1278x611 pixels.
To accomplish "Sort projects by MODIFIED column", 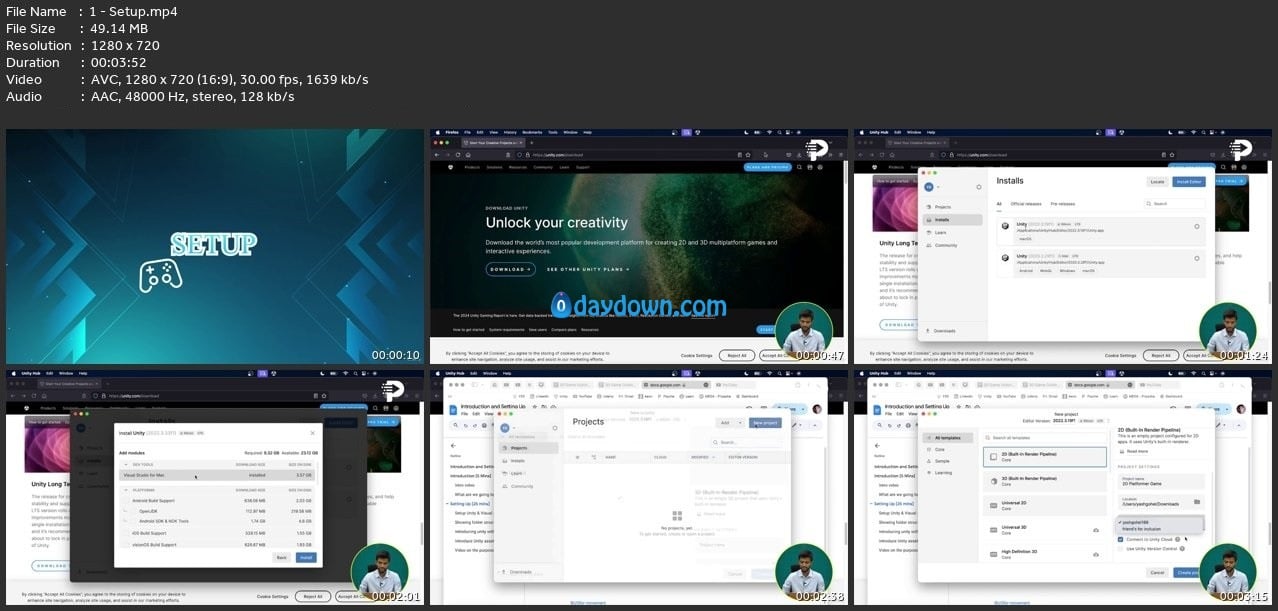I will pyautogui.click(x=702, y=457).
